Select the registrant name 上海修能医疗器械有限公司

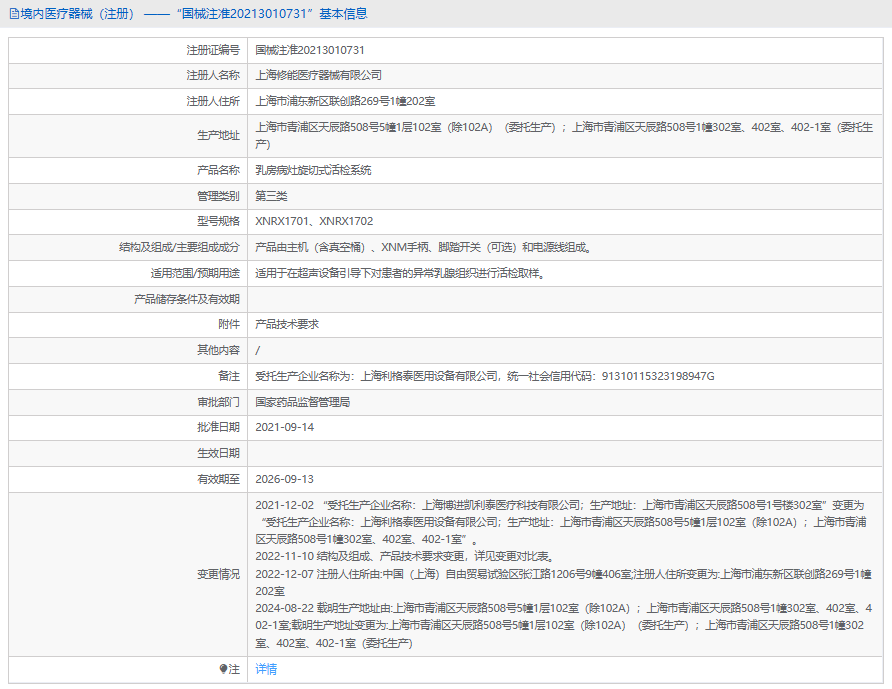point(318,75)
